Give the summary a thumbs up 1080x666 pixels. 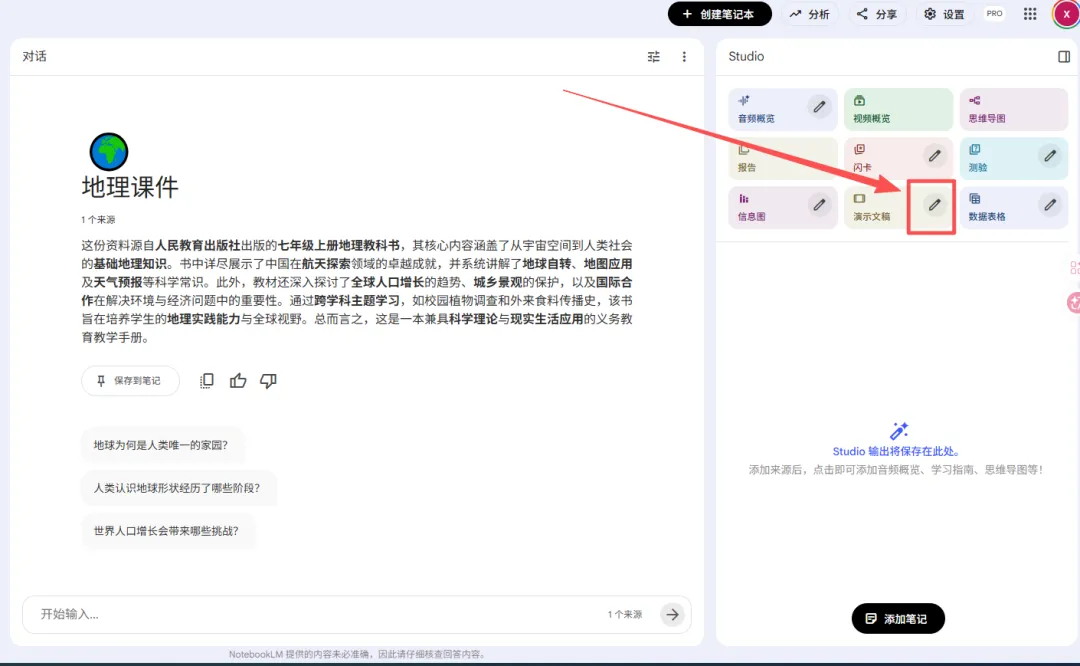(x=238, y=381)
